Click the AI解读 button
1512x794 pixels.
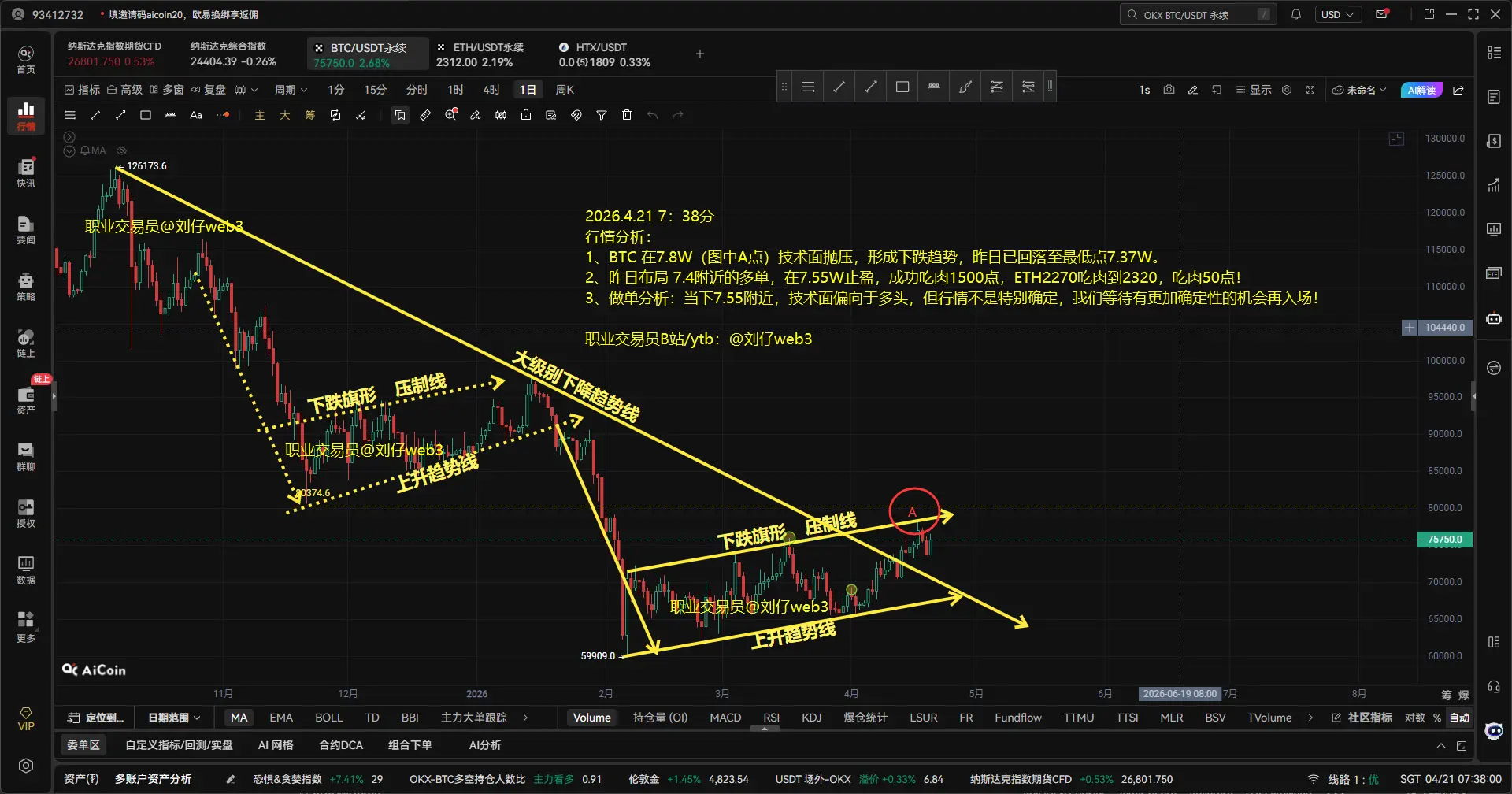coord(1421,90)
